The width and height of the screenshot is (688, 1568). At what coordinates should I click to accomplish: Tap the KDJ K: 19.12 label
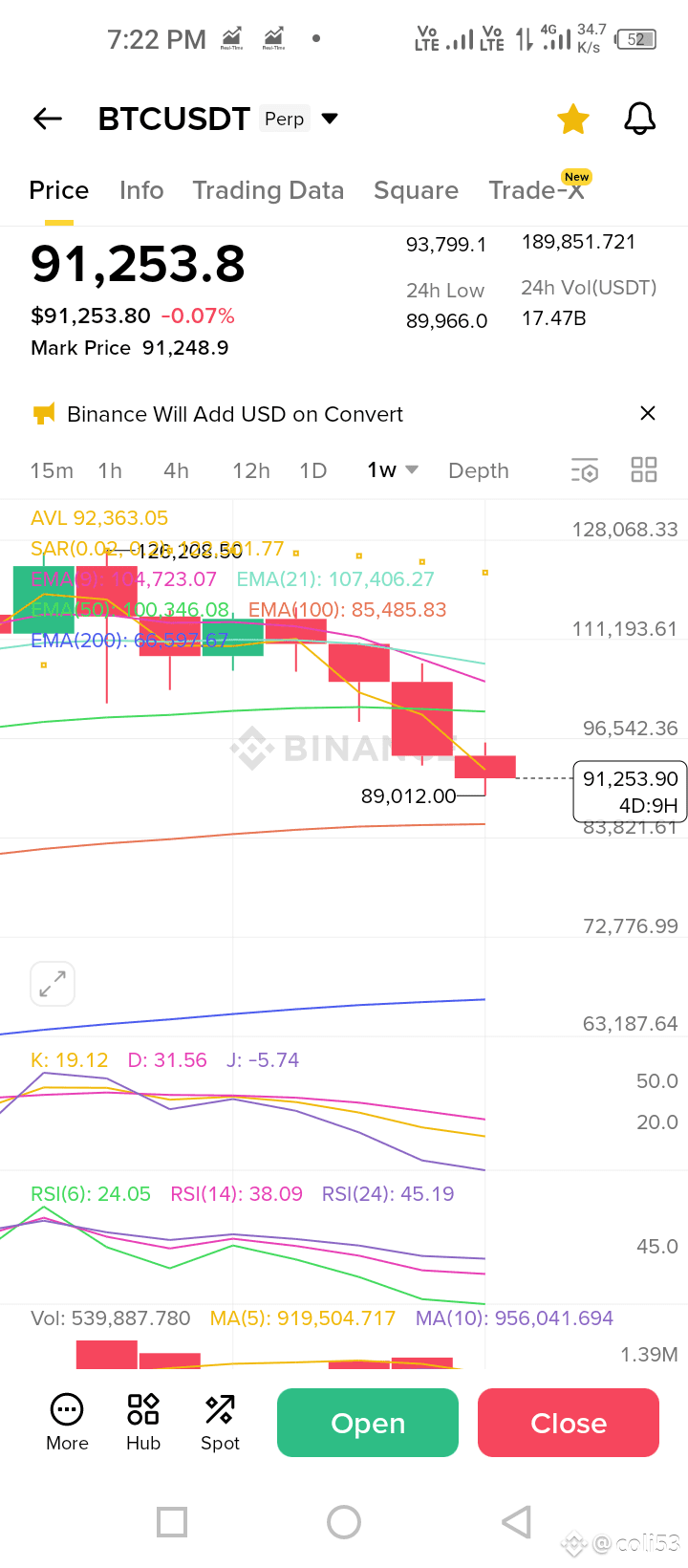coord(69,1059)
